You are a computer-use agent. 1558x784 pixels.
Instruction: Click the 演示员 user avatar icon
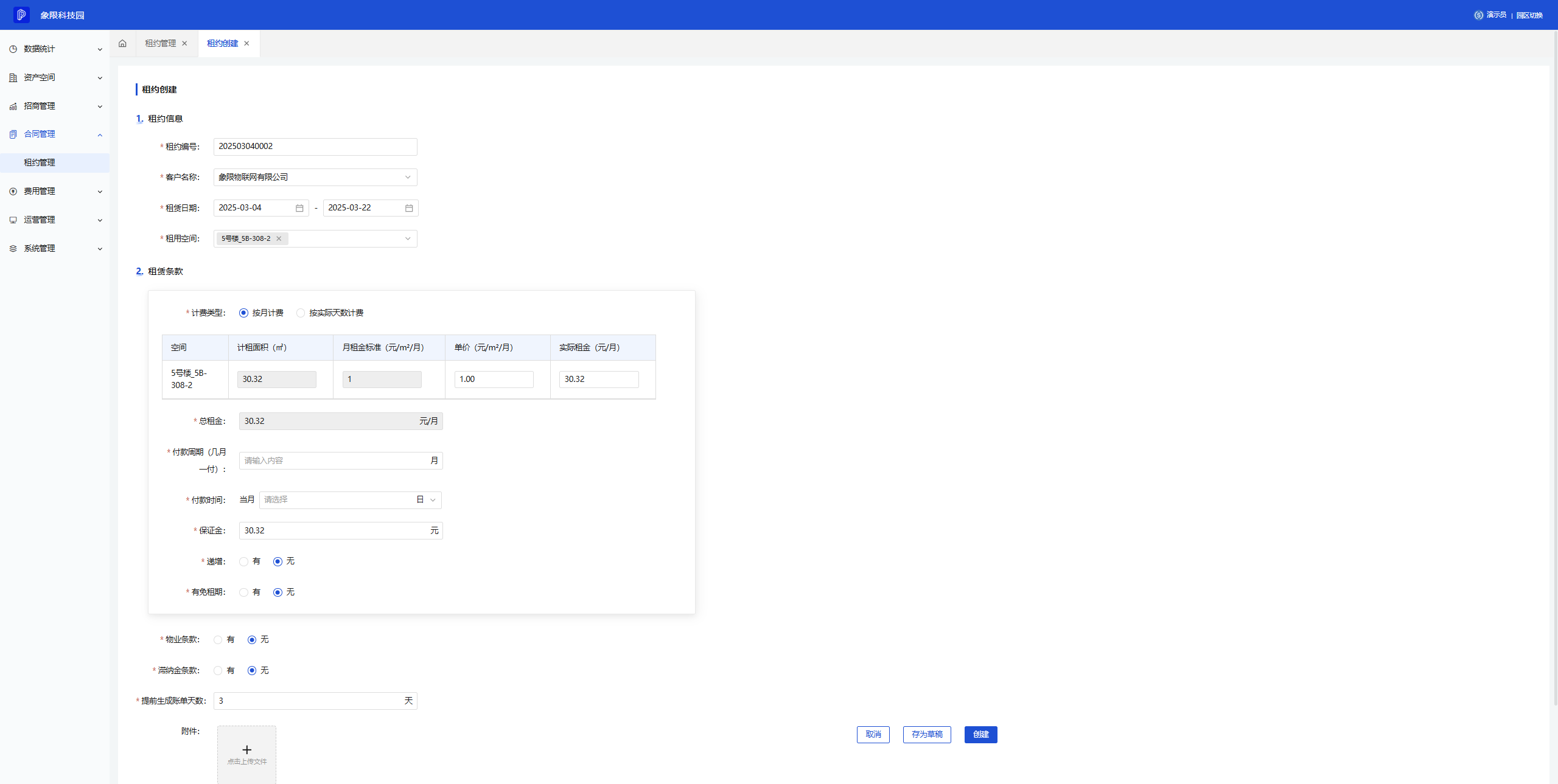click(1478, 15)
